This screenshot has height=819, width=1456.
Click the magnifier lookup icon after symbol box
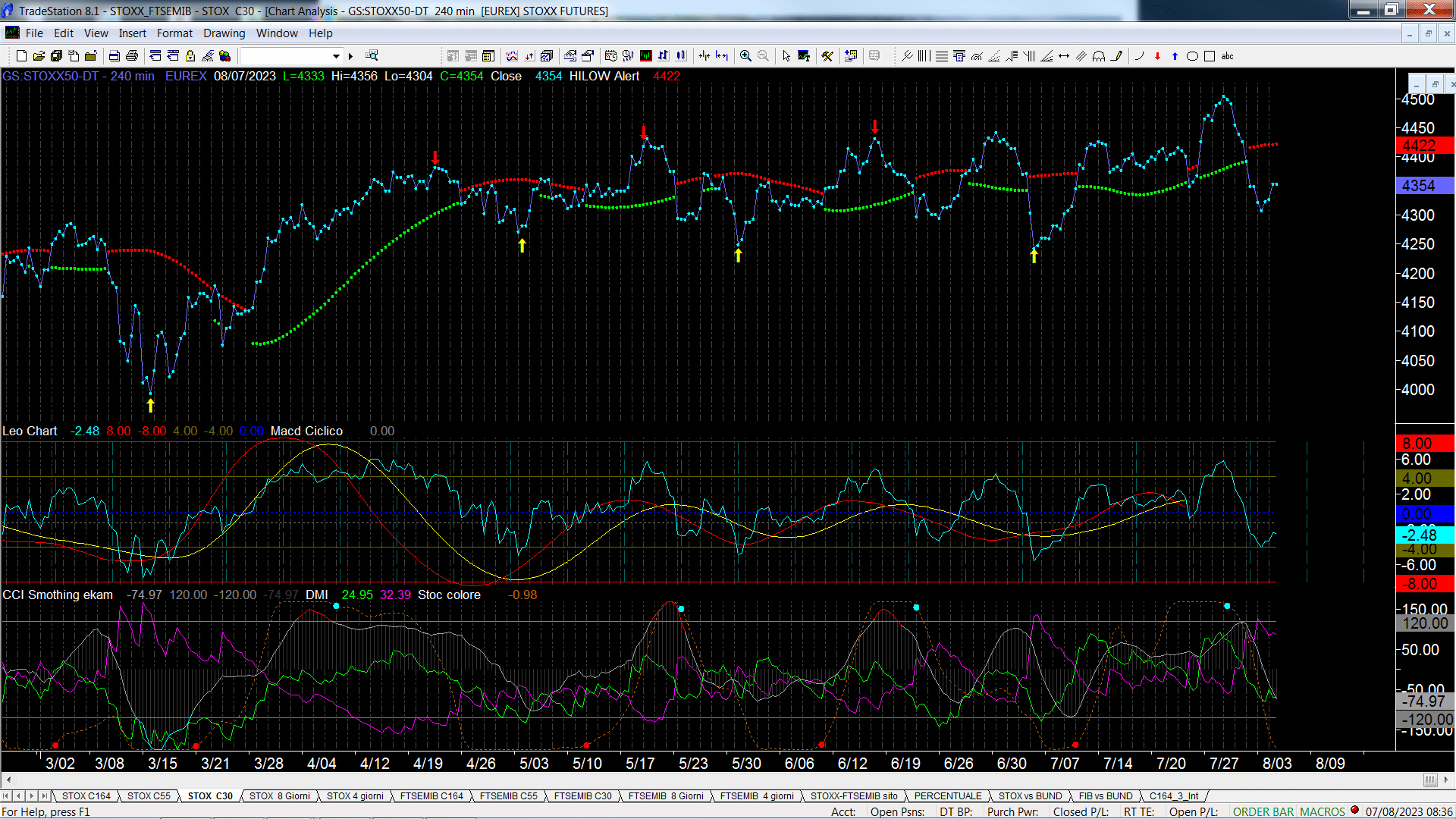pos(372,56)
